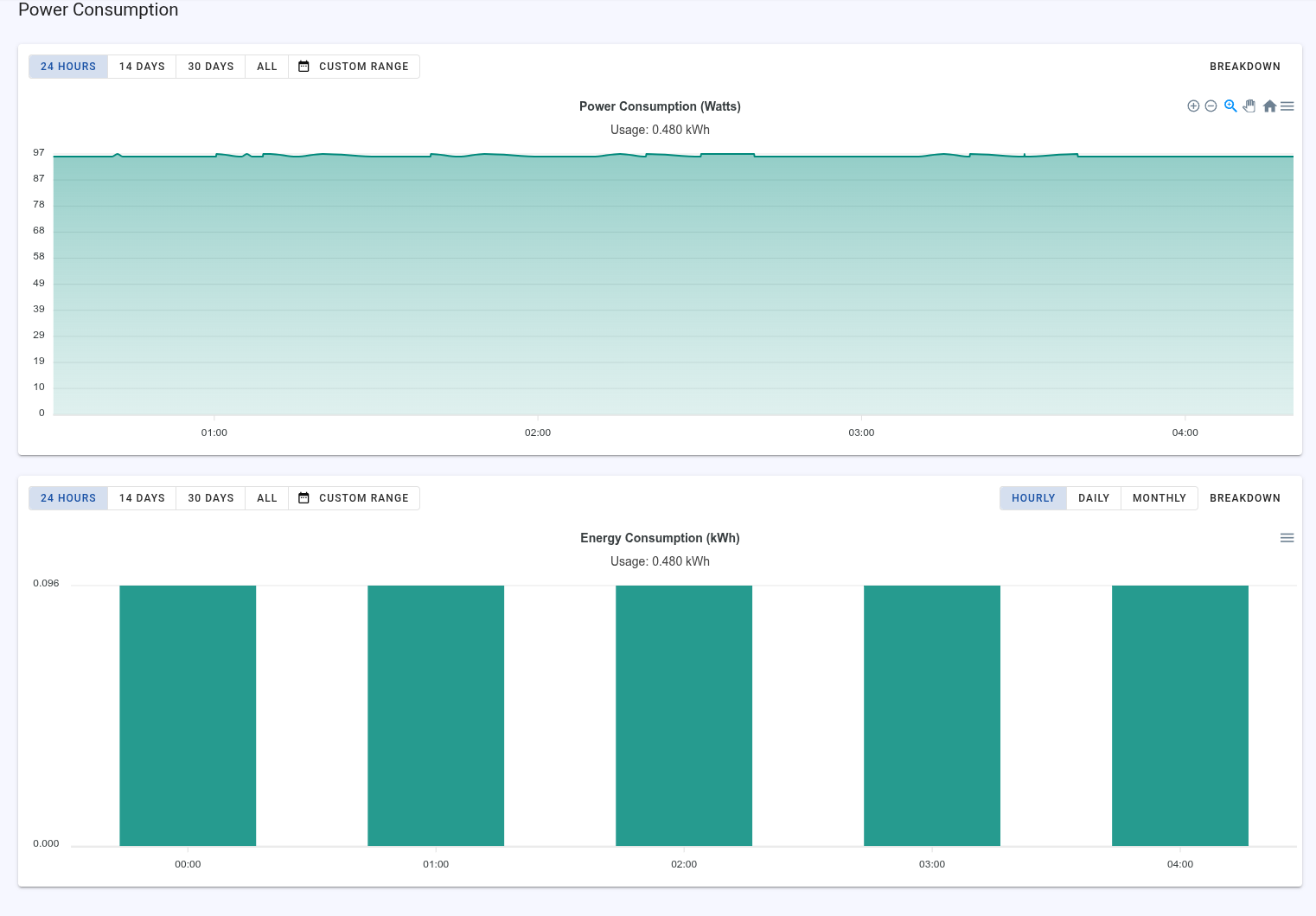Image resolution: width=1316 pixels, height=916 pixels.
Task: Open Breakdown for energy consumption
Action: (x=1245, y=497)
